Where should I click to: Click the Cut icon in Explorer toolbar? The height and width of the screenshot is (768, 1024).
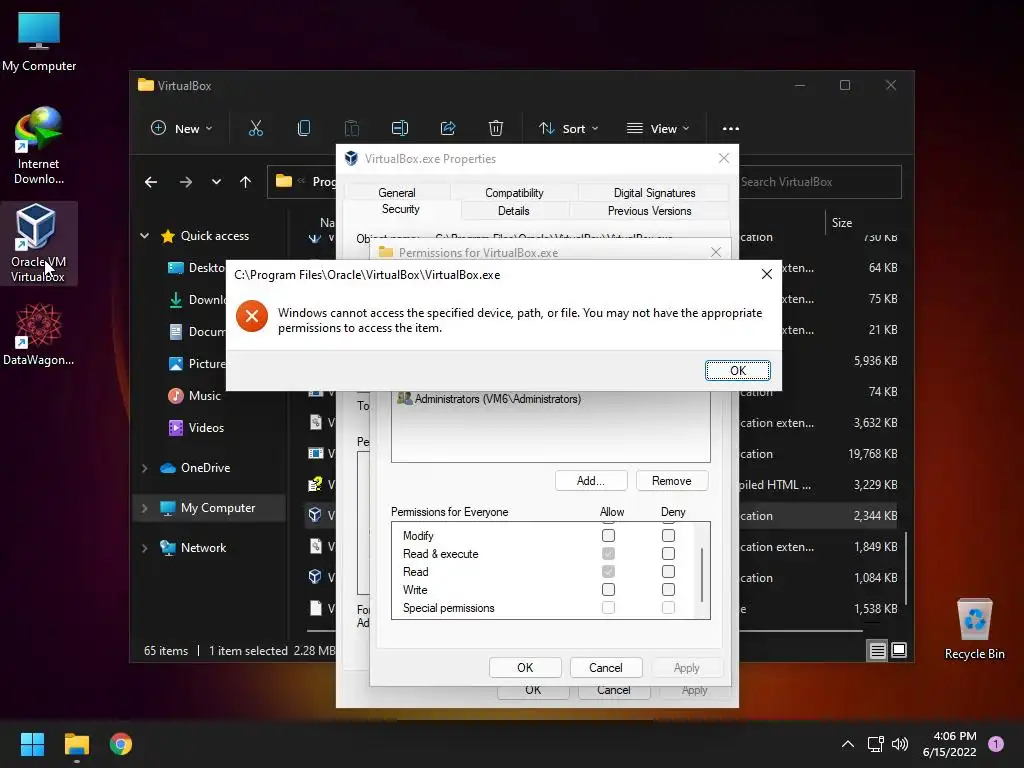coord(255,128)
